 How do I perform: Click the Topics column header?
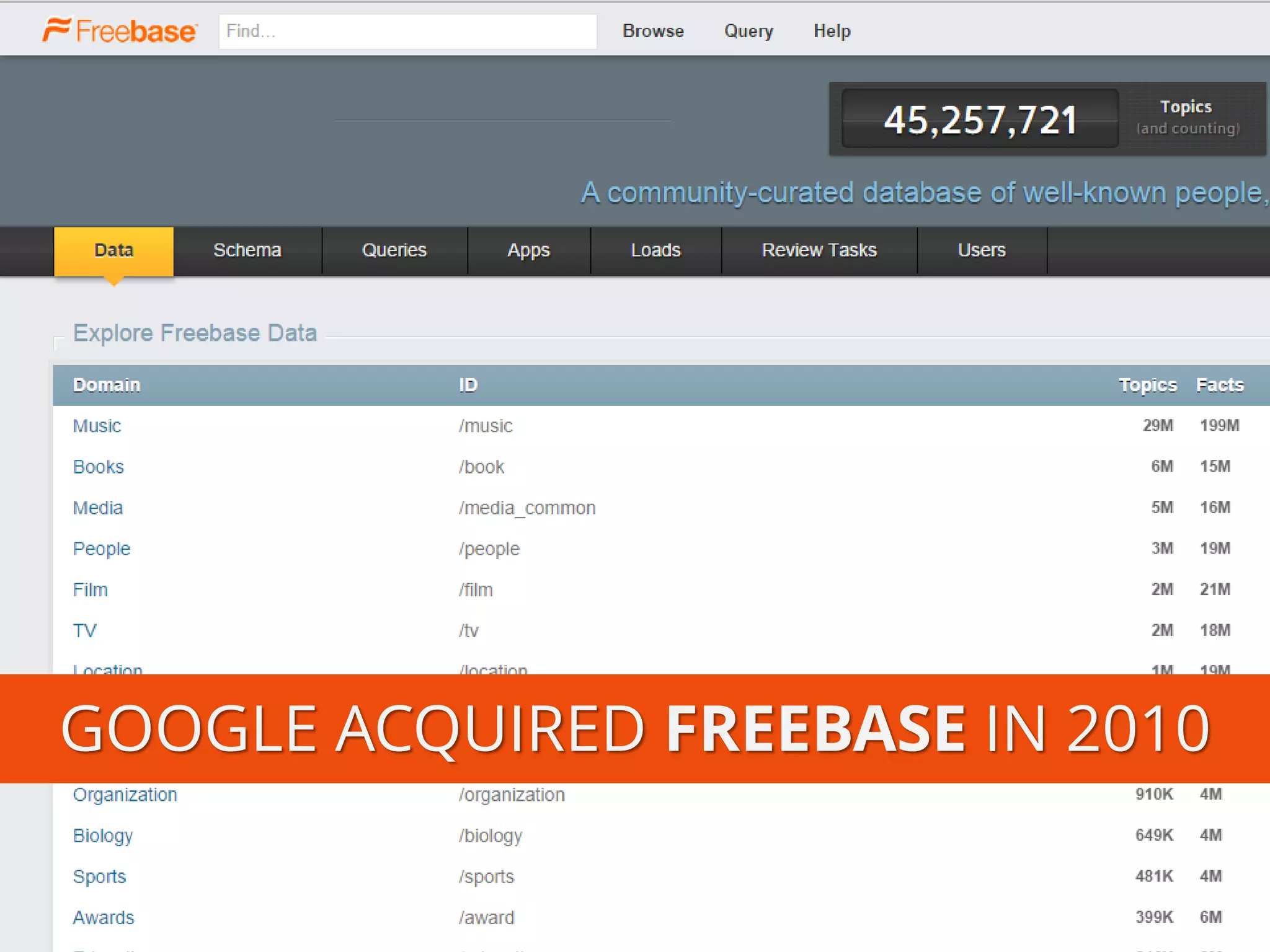[1147, 385]
